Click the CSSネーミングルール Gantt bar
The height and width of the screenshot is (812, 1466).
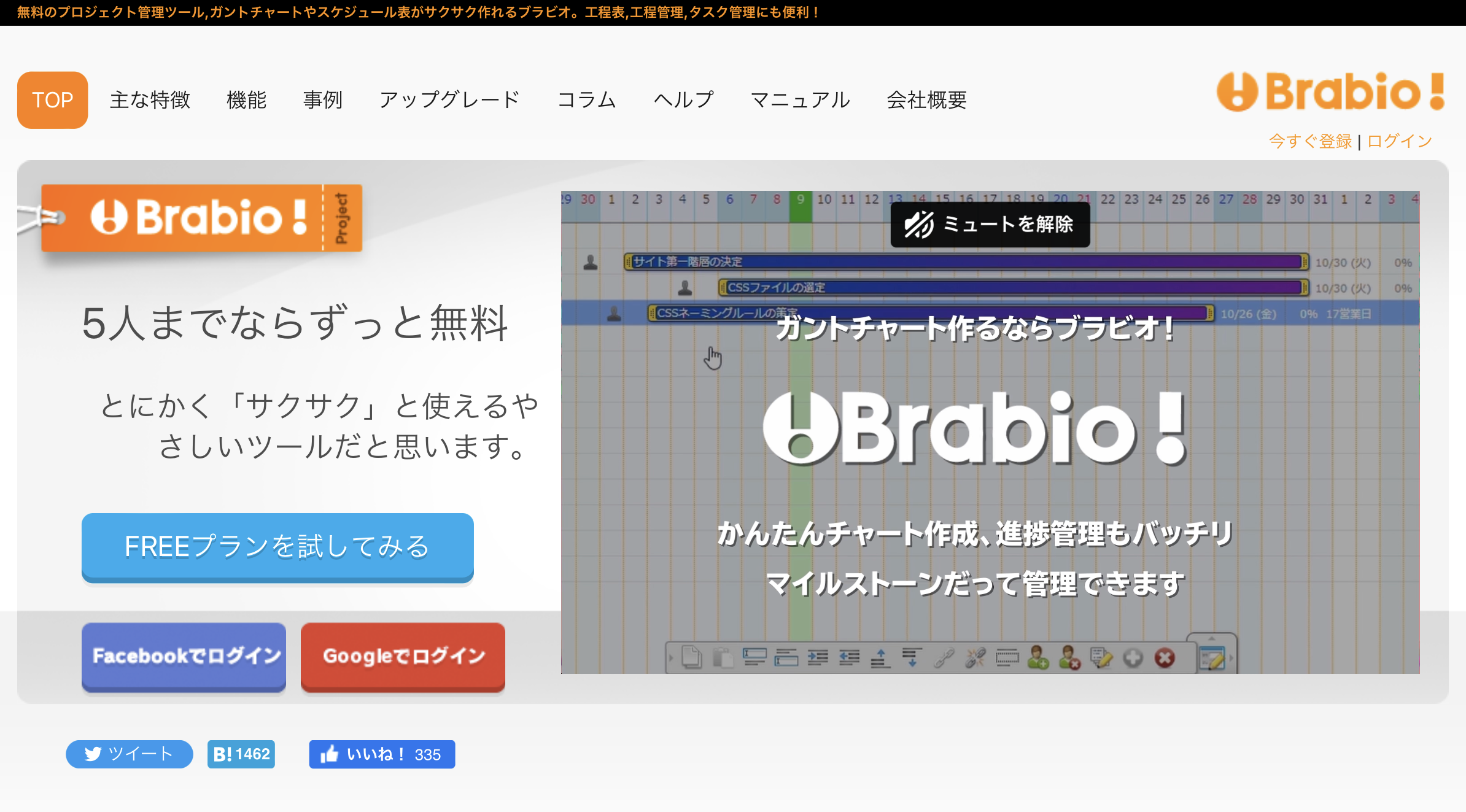tap(931, 313)
